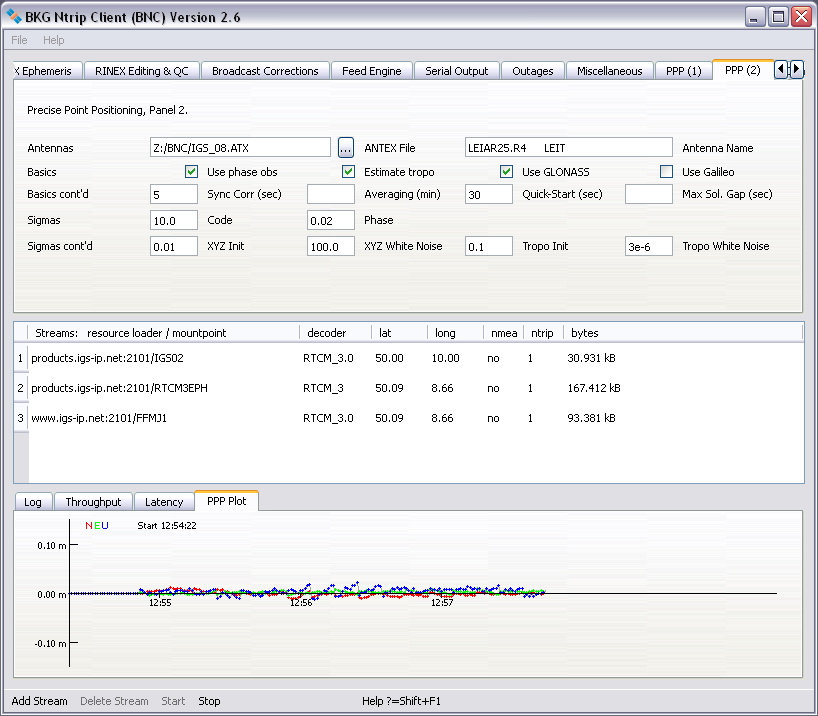This screenshot has width=818, height=716.
Task: Click the BKG Ntrip Client title bar icon
Action: point(15,16)
